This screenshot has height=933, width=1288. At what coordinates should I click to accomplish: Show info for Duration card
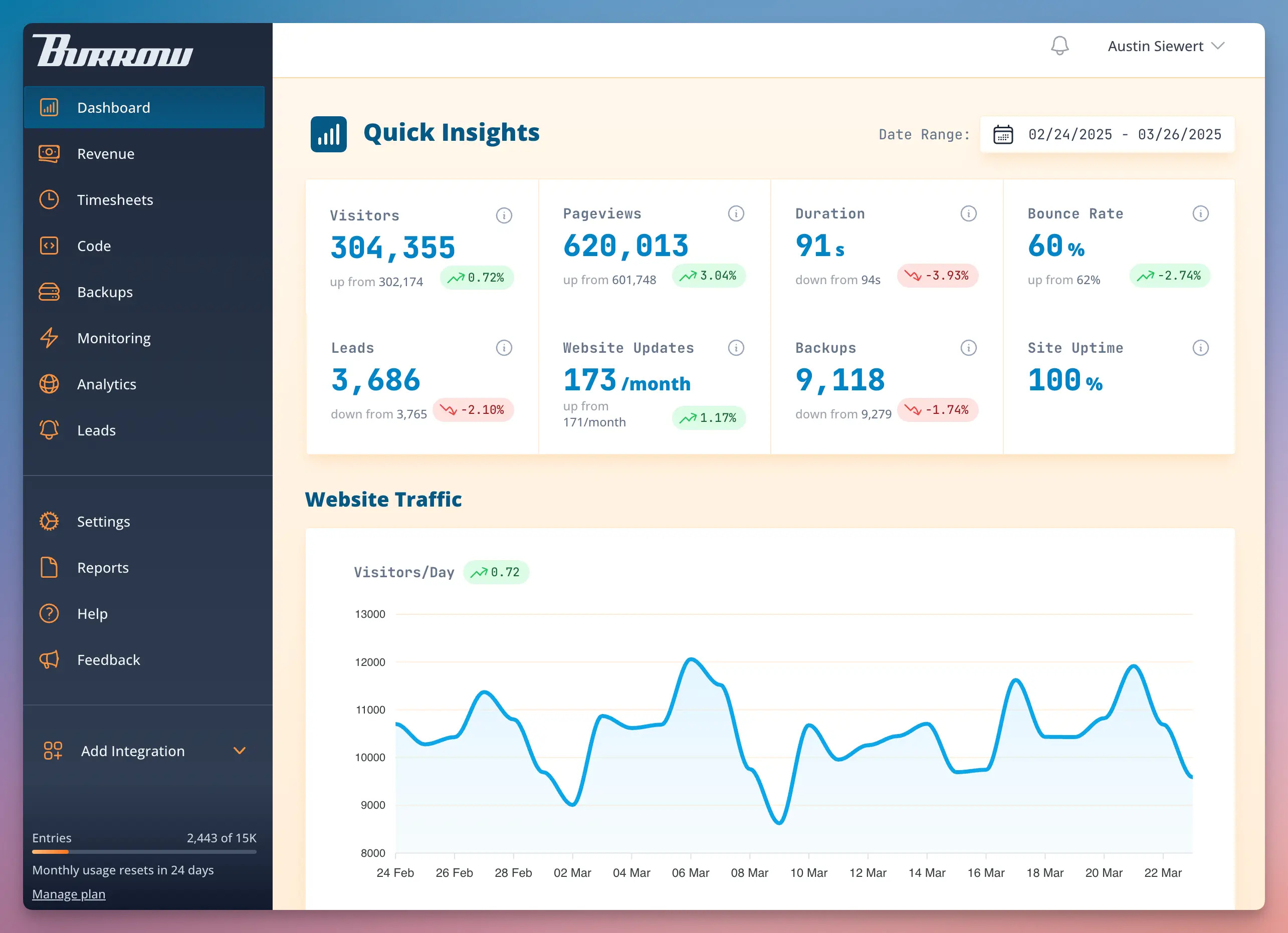968,213
